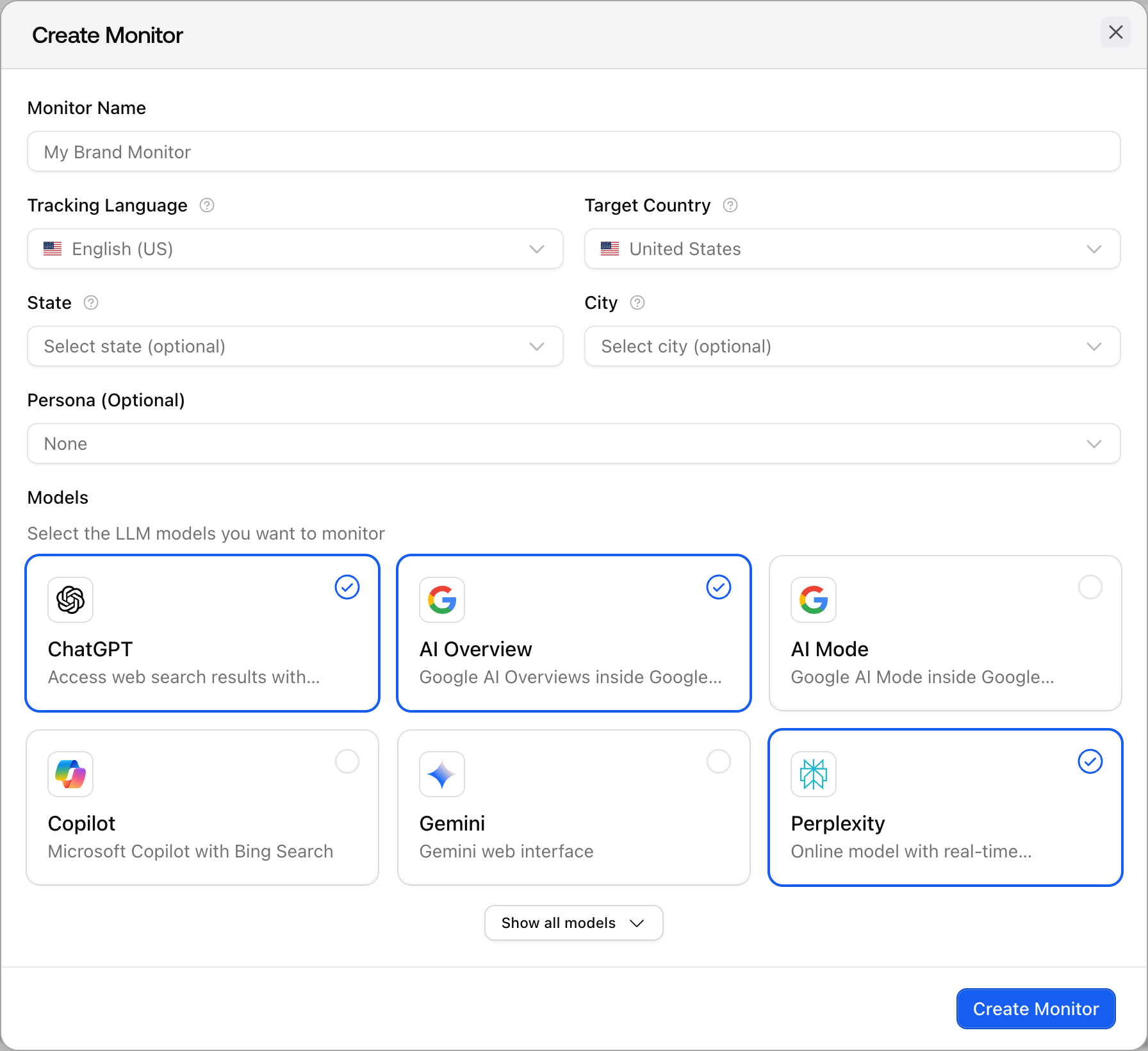Open the Select state dropdown
This screenshot has height=1051, width=1148.
click(x=295, y=346)
